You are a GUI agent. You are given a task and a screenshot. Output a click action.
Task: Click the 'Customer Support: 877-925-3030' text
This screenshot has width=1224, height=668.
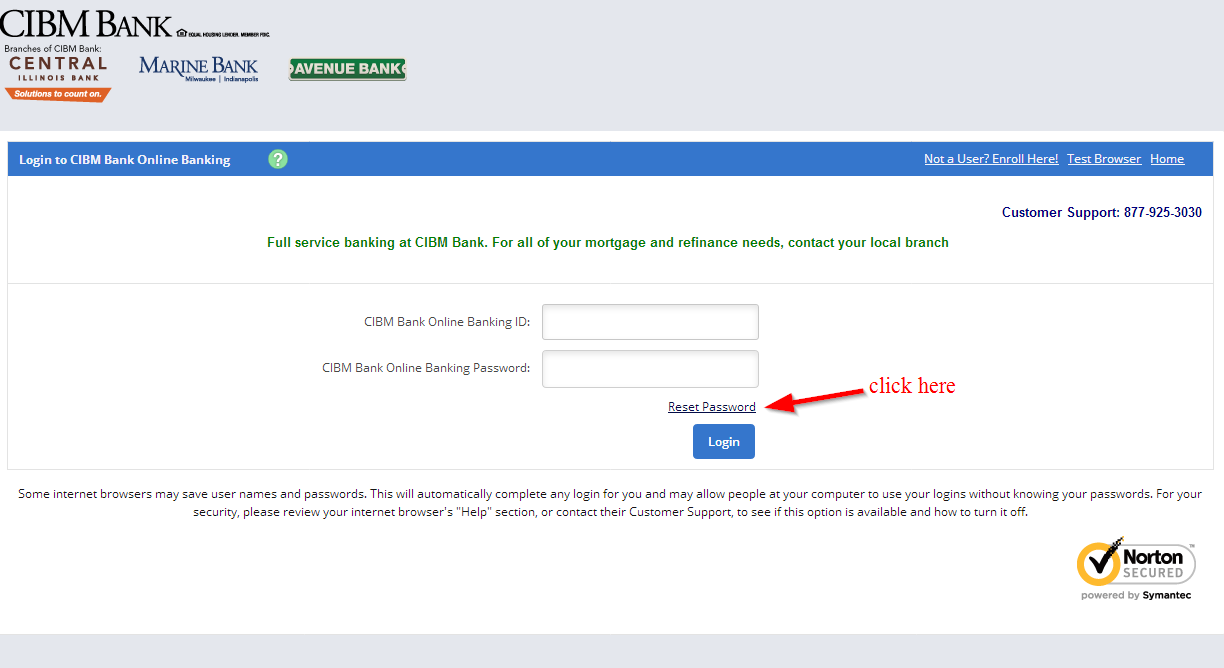(x=1102, y=212)
